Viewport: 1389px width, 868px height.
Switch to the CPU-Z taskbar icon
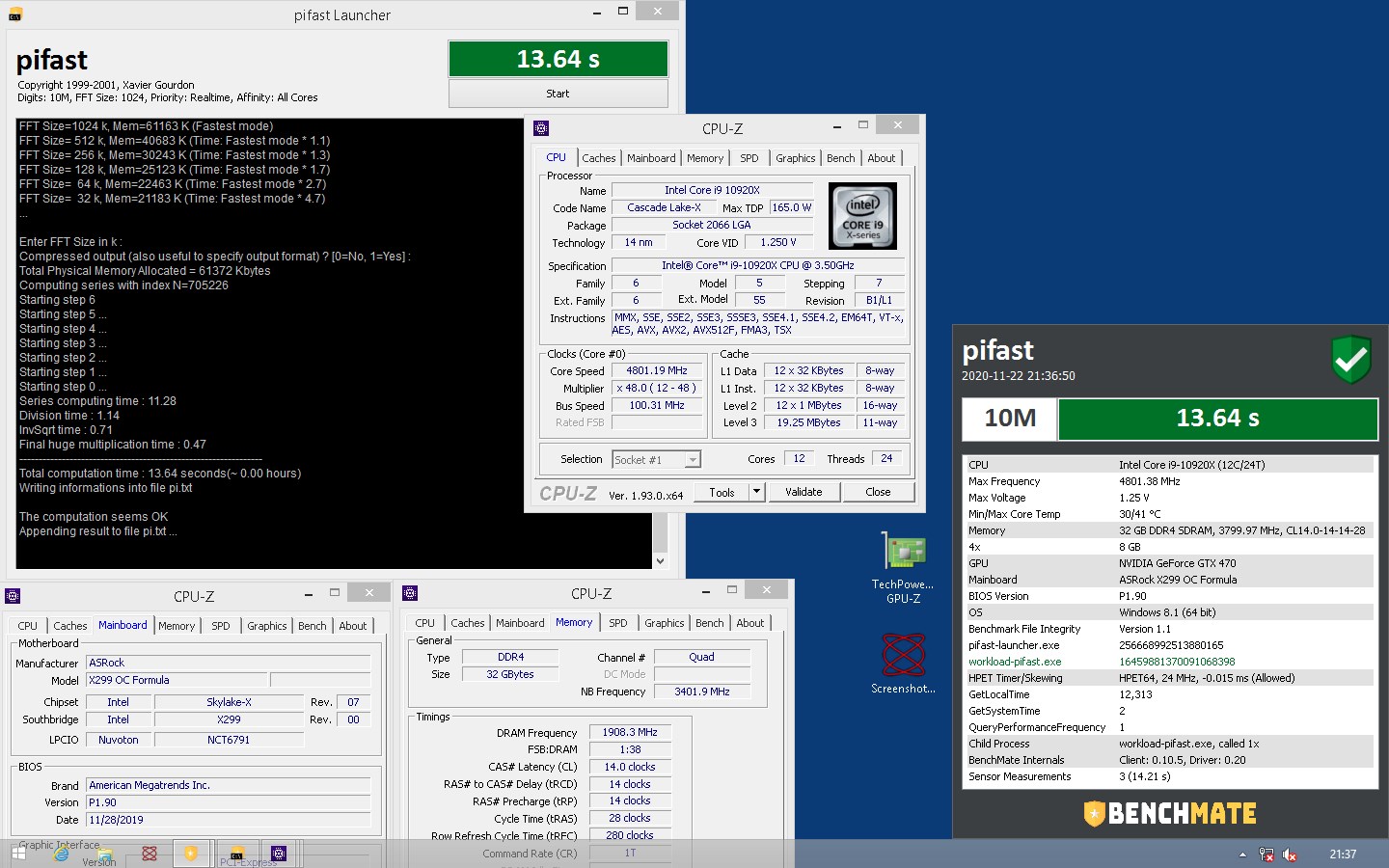pyautogui.click(x=279, y=854)
